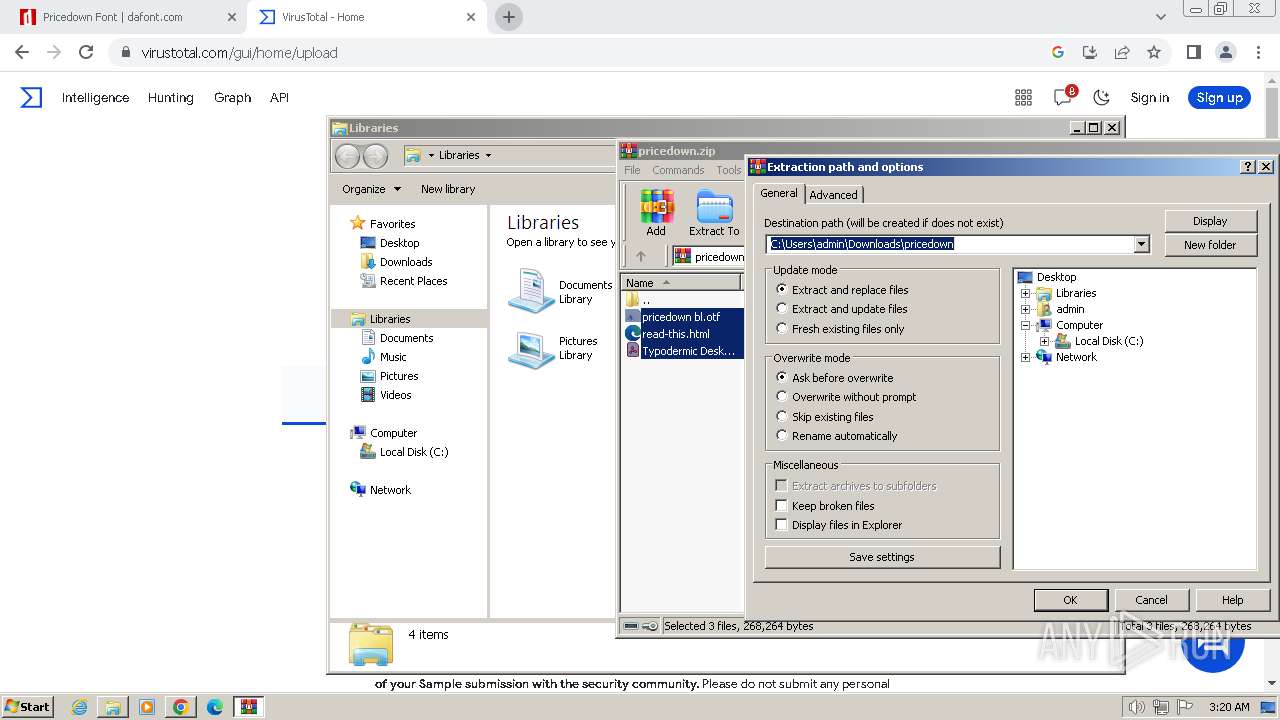1280x720 pixels.
Task: Enable Display files in Explorer checkbox
Action: click(x=782, y=524)
